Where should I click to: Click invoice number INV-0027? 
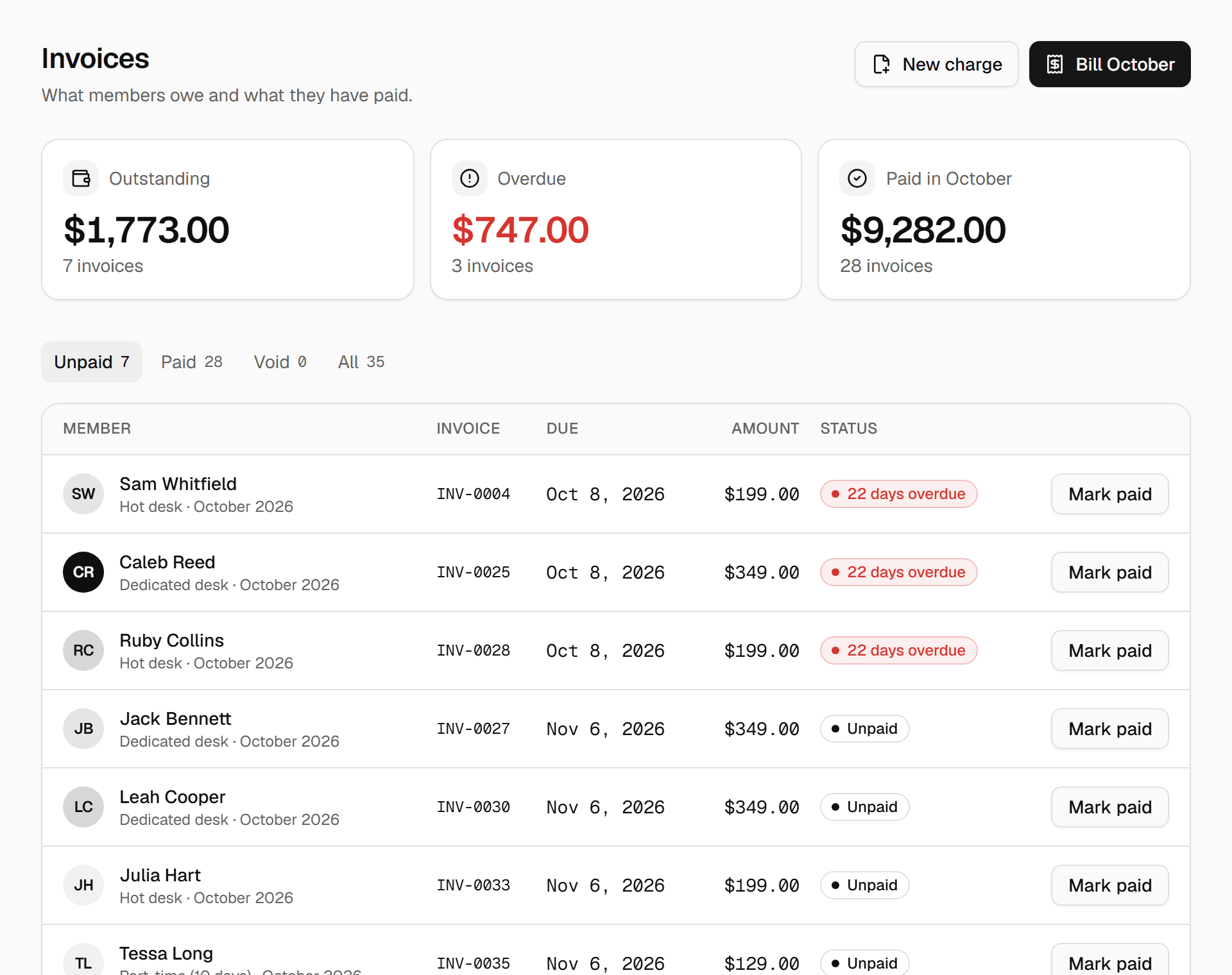[474, 729]
